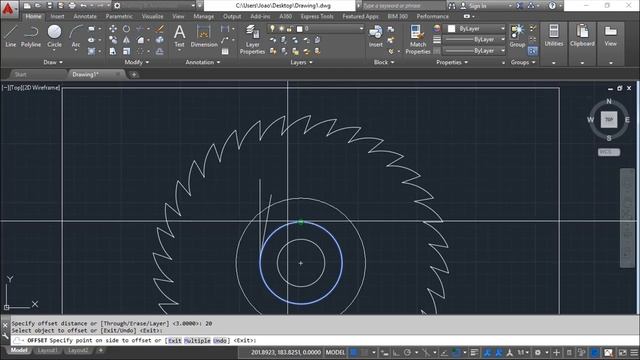Open the lineweight ByLayer dropdown

[476, 40]
